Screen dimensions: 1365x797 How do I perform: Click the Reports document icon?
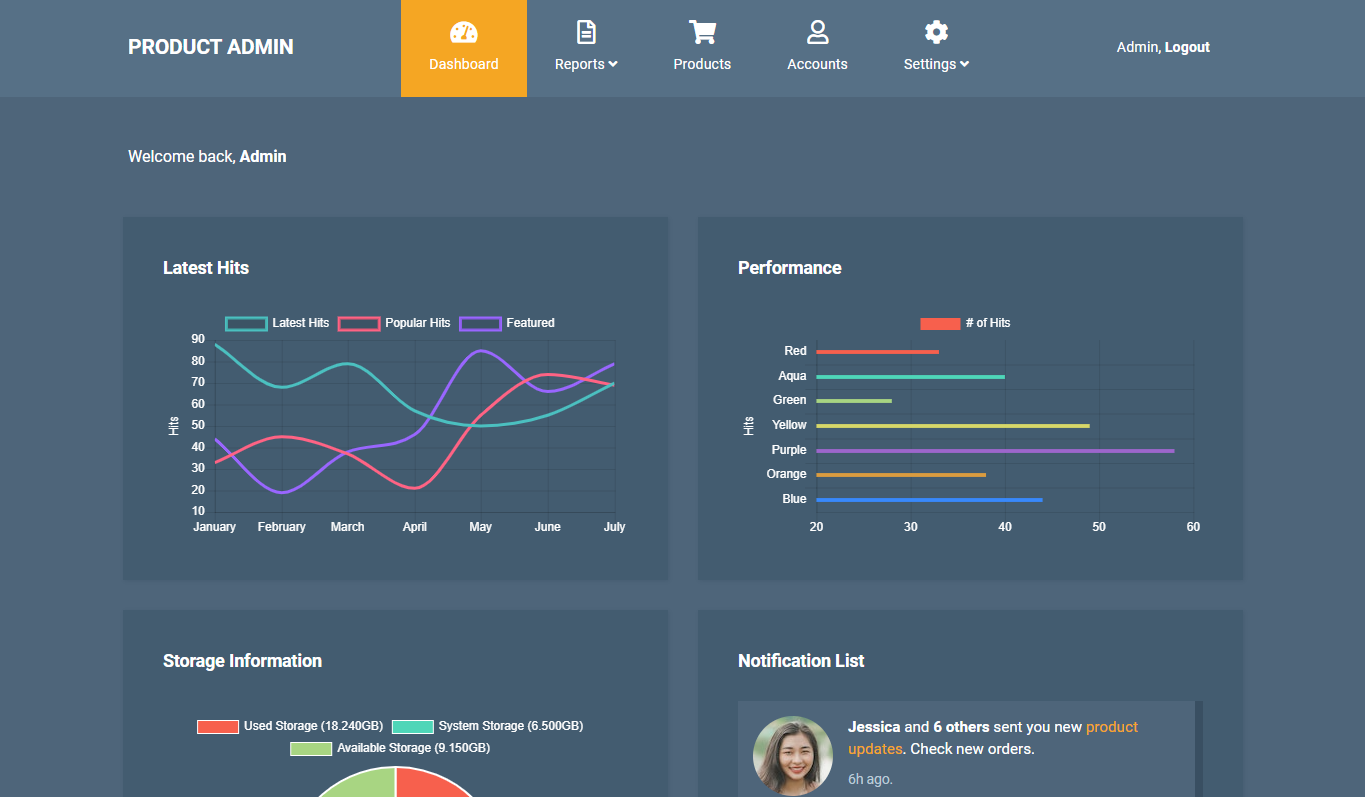click(586, 32)
